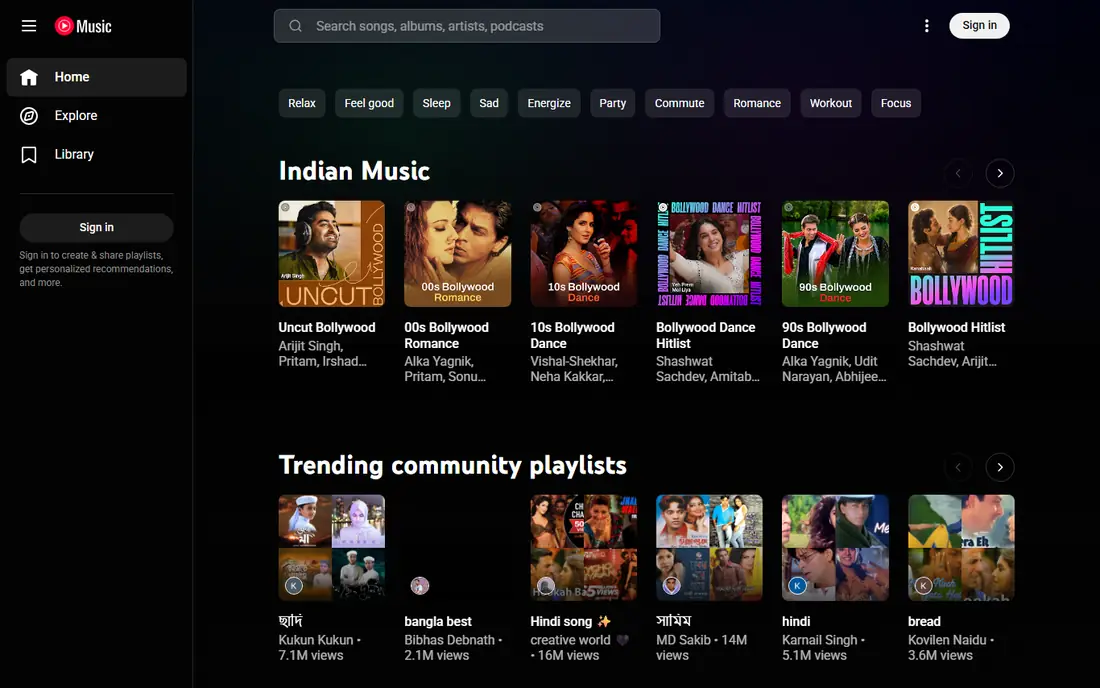
Task: Open Explore in sidebar
Action: click(x=97, y=116)
